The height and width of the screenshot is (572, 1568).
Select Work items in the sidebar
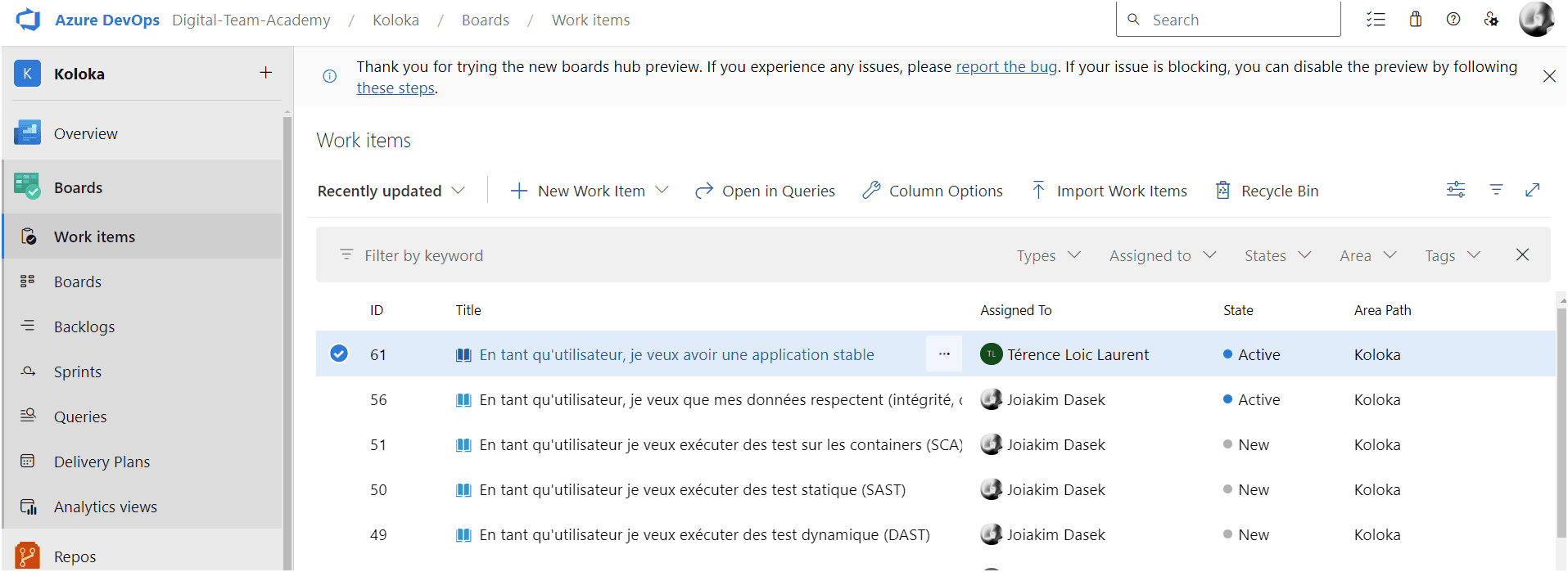[142, 236]
